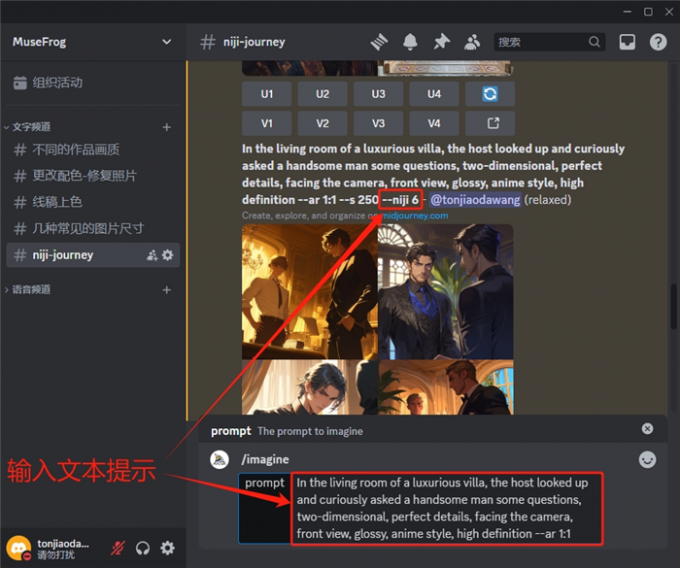Open the midjourney.com link

(x=415, y=215)
